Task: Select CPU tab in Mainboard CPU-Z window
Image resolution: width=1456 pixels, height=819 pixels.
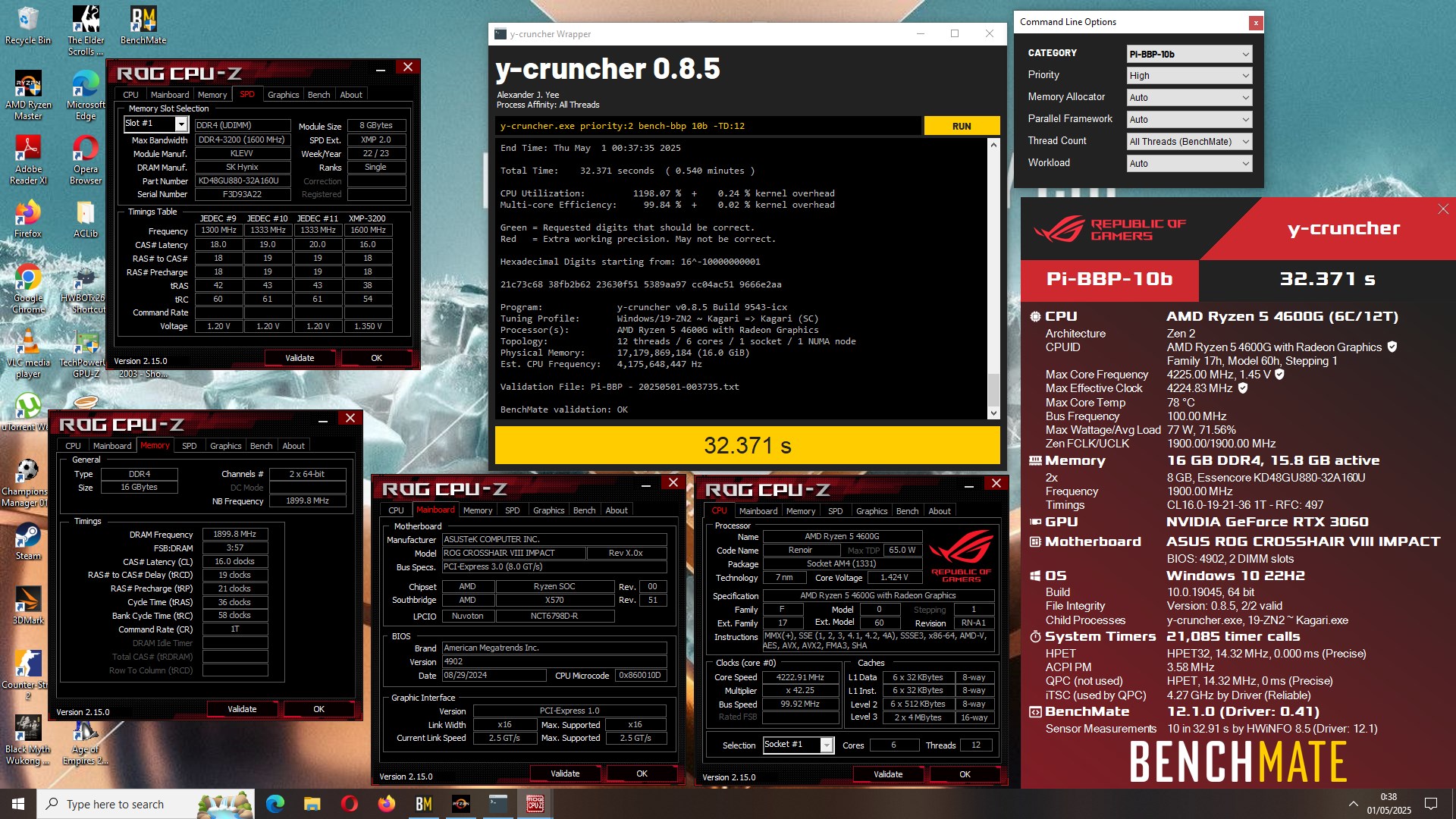Action: tap(396, 510)
